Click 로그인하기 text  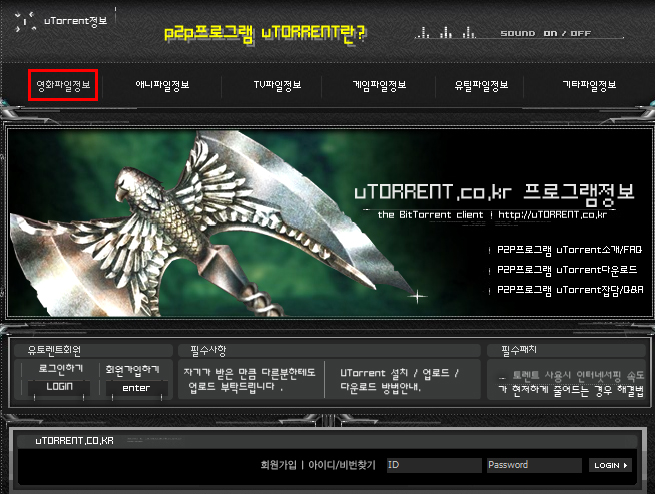[61, 369]
